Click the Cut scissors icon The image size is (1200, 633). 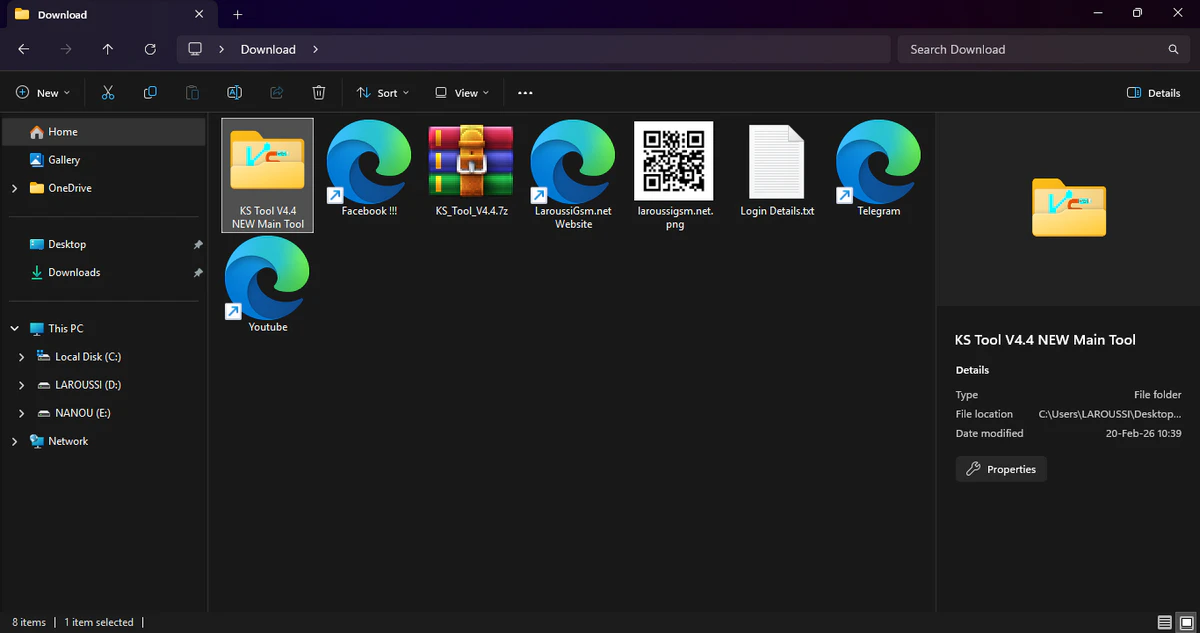click(108, 93)
